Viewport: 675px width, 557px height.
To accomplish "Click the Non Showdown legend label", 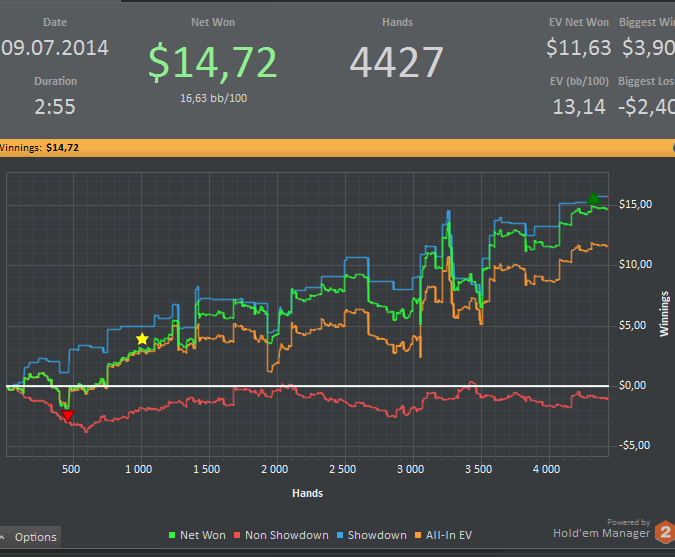I will pyautogui.click(x=287, y=535).
